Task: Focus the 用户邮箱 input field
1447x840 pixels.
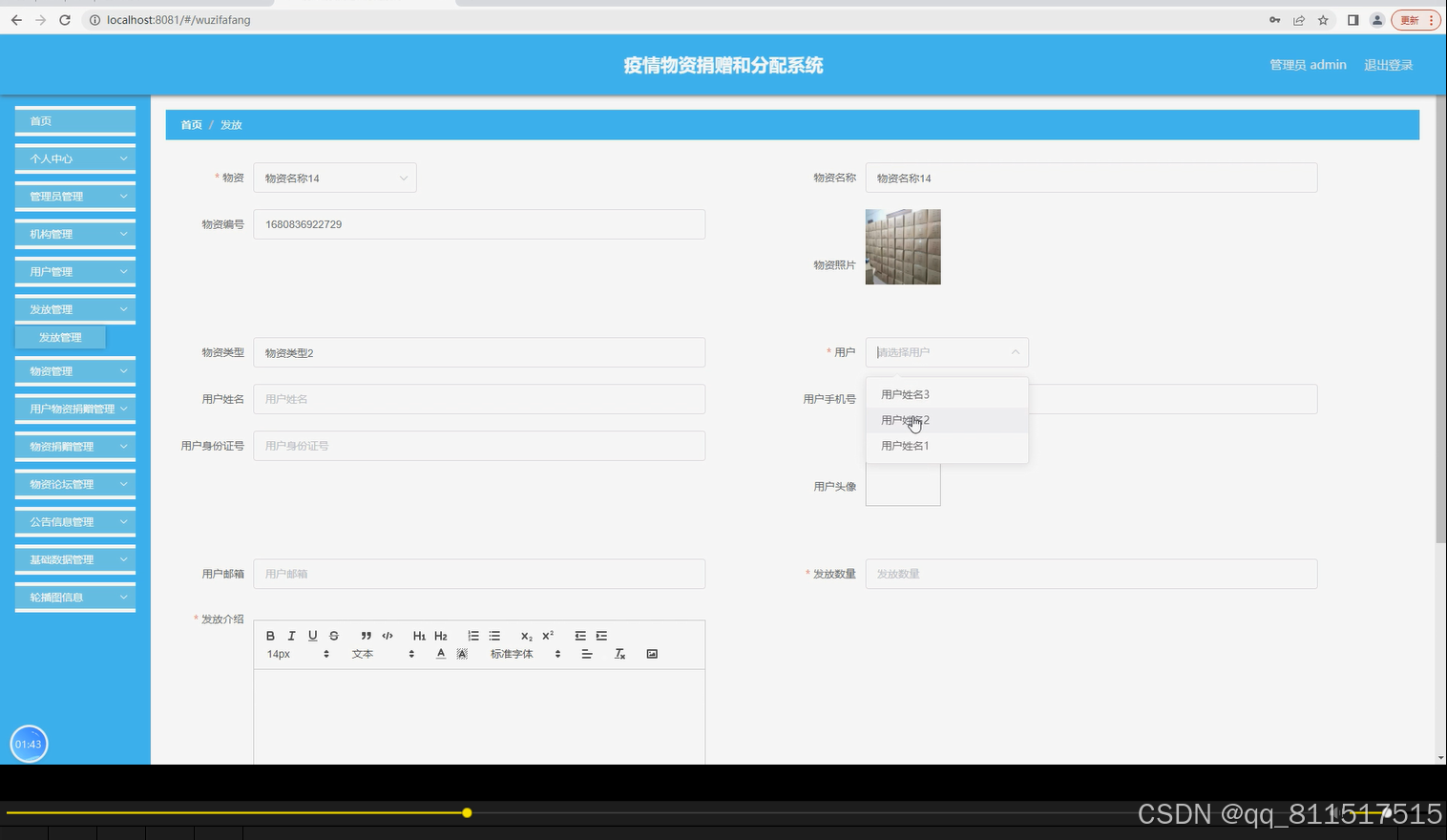Action: (479, 574)
